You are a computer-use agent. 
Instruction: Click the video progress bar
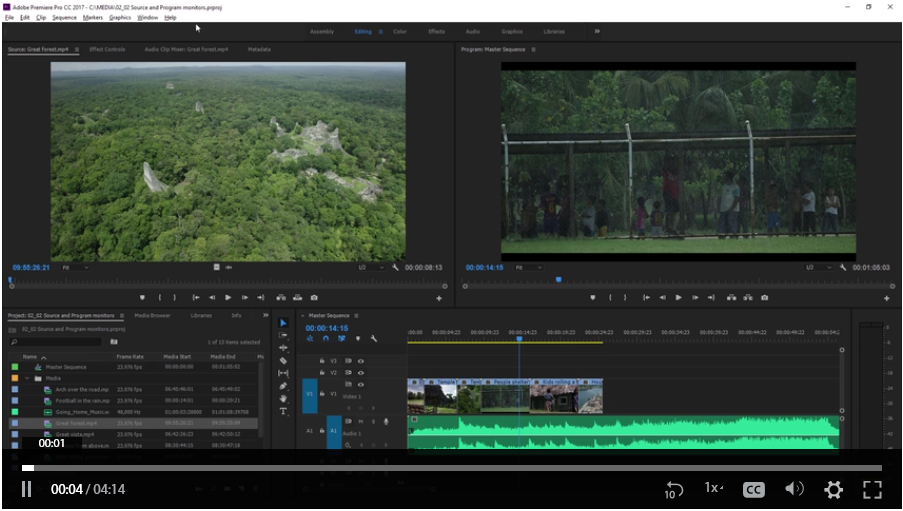(x=450, y=467)
